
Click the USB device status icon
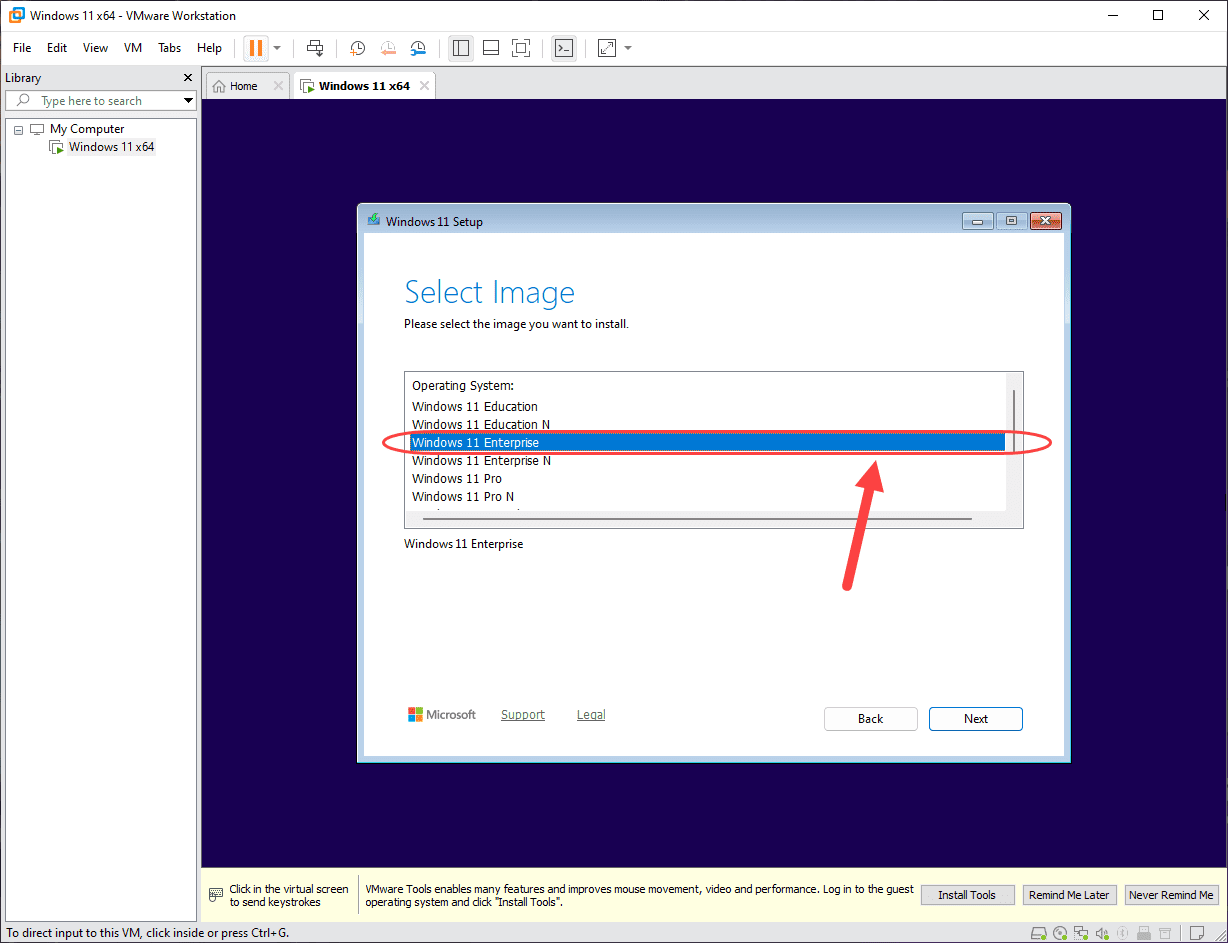click(x=1144, y=933)
